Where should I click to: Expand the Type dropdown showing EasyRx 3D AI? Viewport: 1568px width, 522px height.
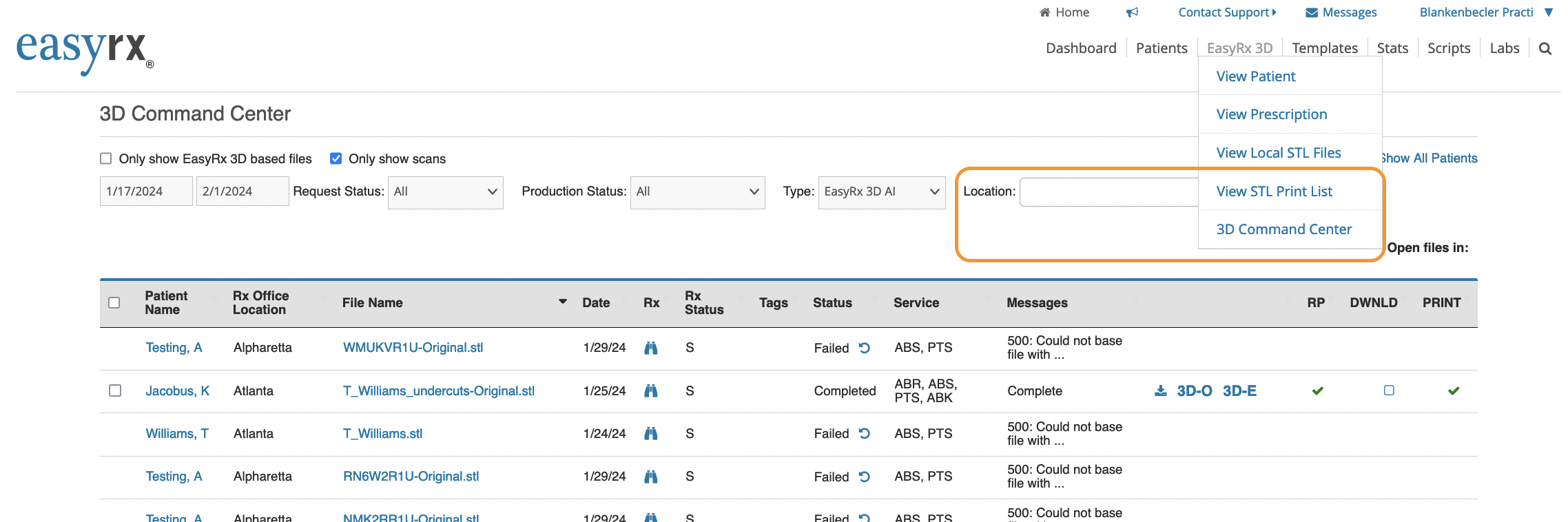[x=882, y=192]
